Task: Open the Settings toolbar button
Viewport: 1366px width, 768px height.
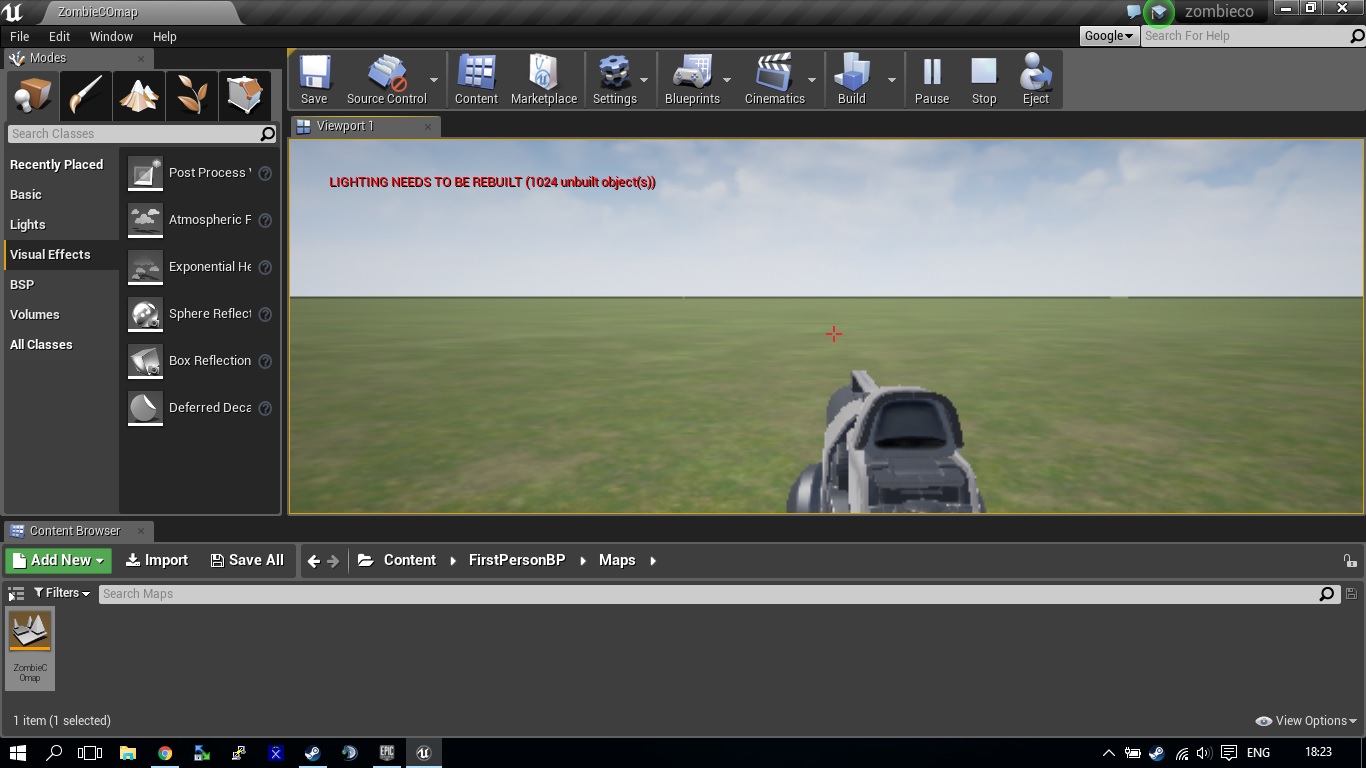Action: point(614,80)
